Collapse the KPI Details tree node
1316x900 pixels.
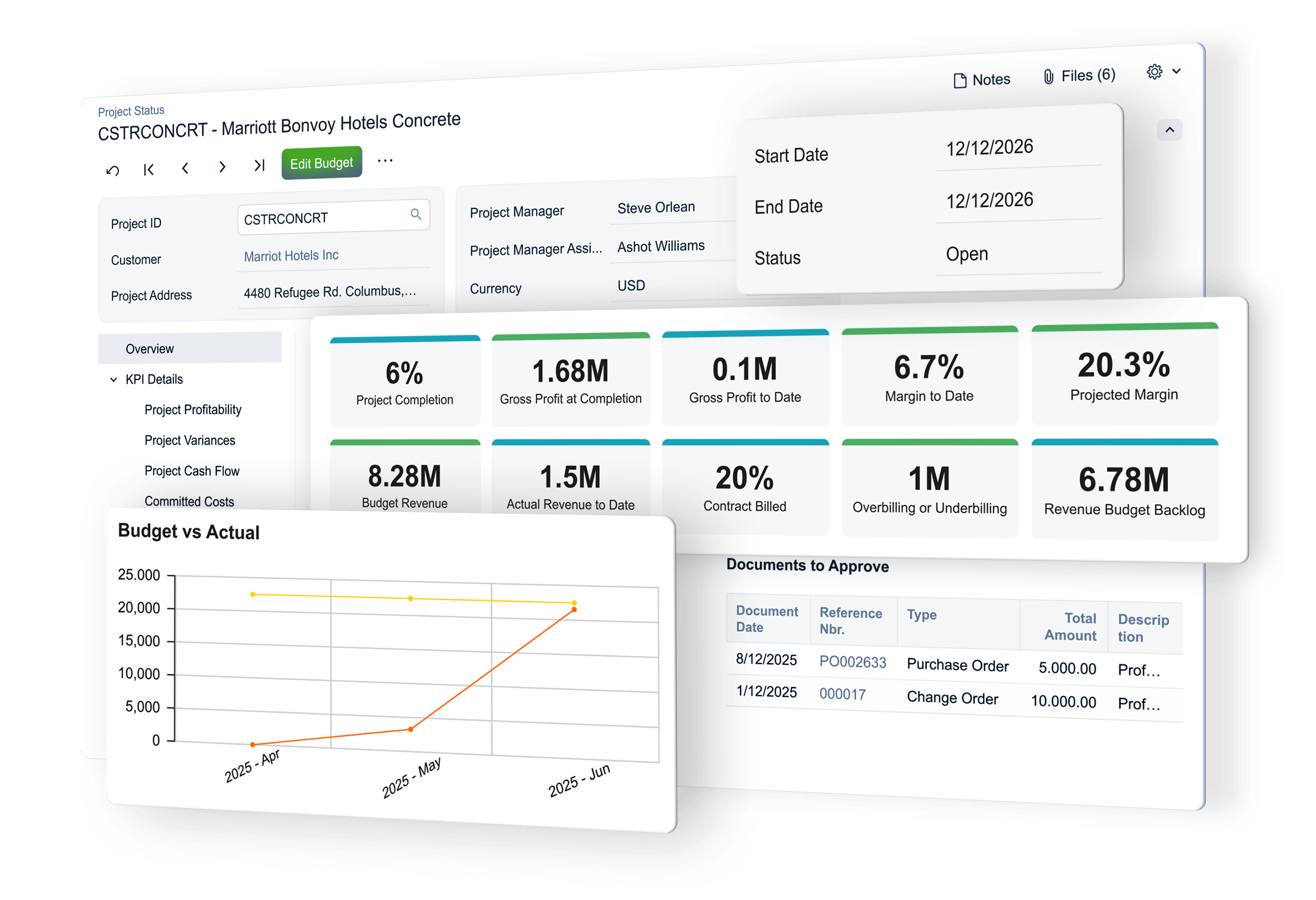point(114,379)
